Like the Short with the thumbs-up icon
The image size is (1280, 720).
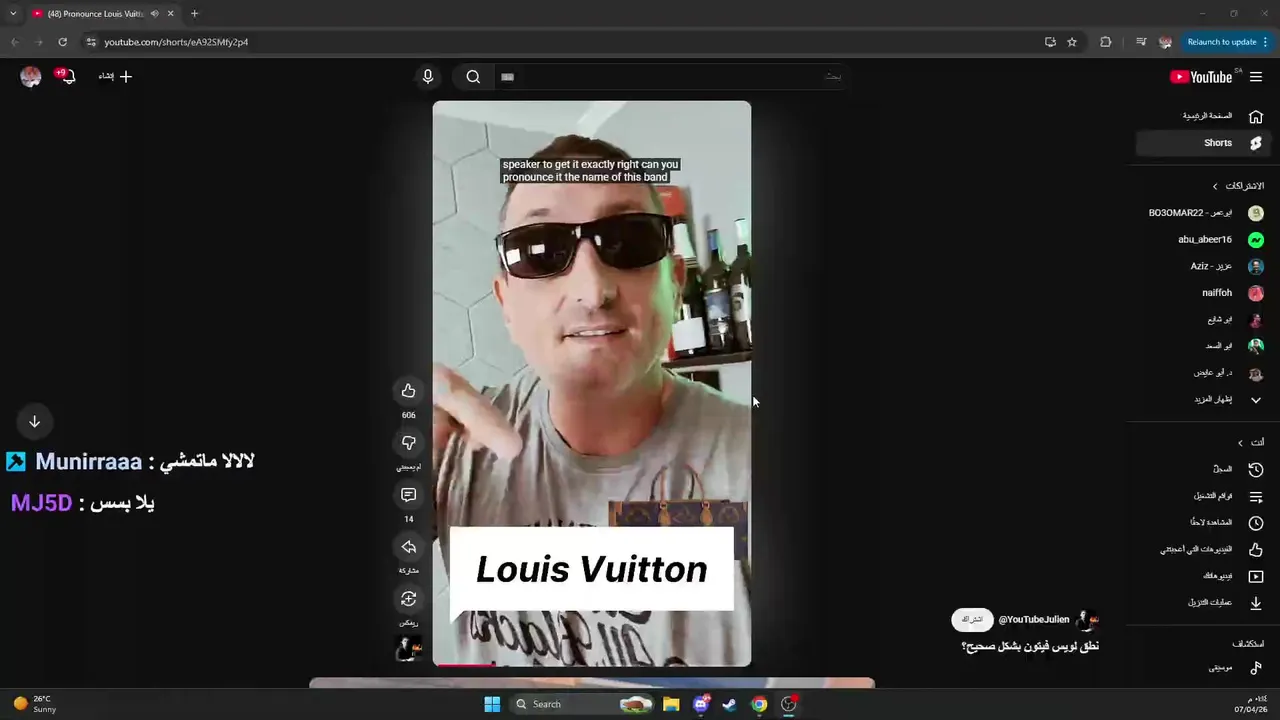(x=408, y=391)
